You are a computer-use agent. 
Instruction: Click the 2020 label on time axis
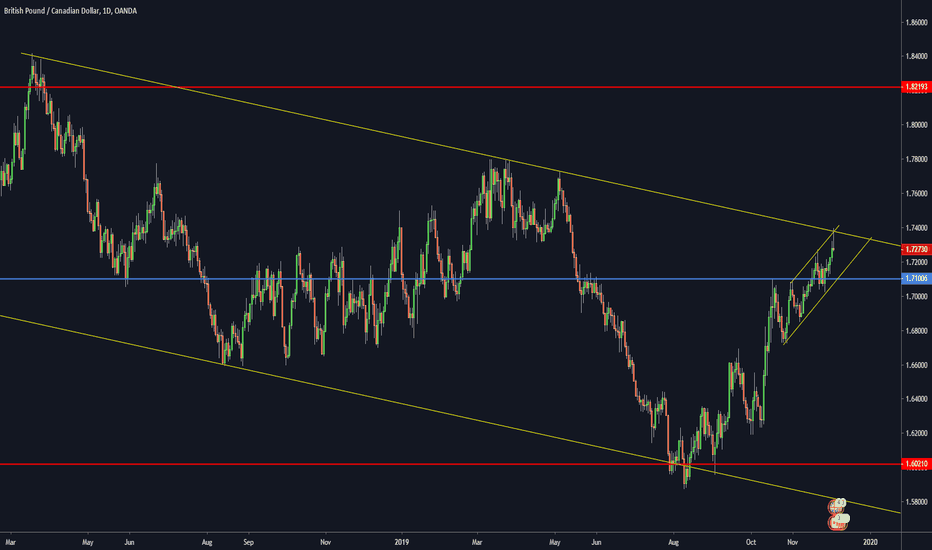[868, 541]
